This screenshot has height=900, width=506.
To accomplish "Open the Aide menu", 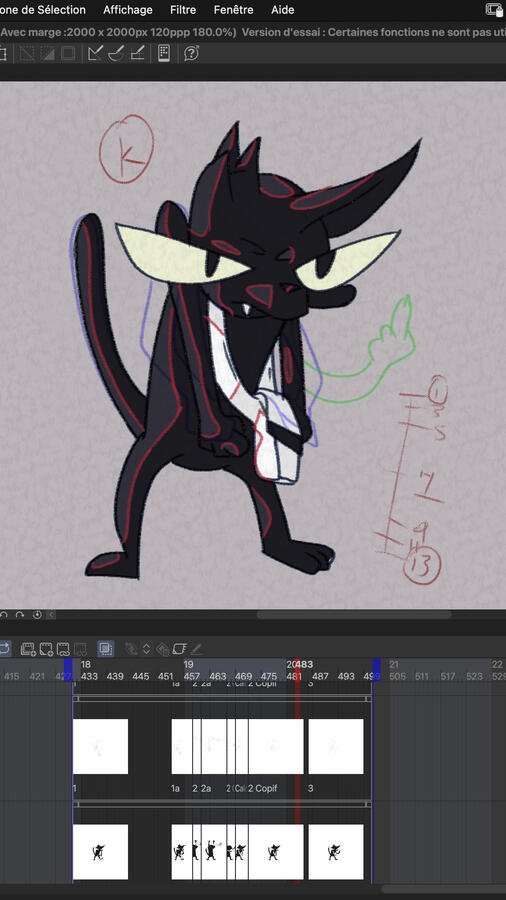I will [282, 10].
